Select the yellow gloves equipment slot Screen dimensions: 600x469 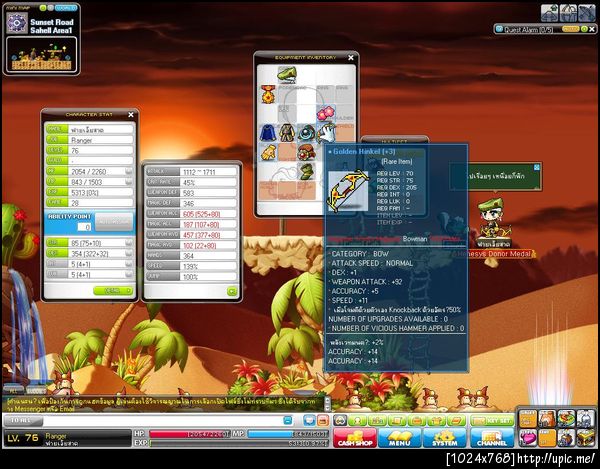(x=268, y=152)
